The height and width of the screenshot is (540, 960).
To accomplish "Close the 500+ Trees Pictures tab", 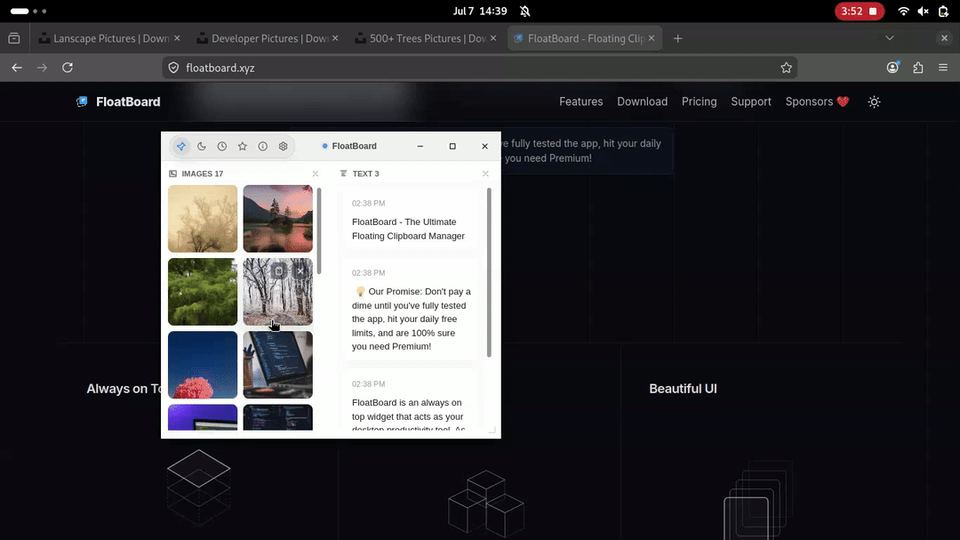I will (x=493, y=38).
